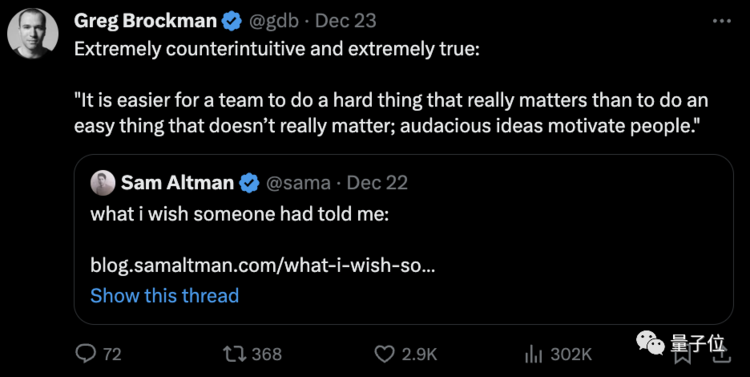Open the three-dot more options menu

tap(722, 21)
